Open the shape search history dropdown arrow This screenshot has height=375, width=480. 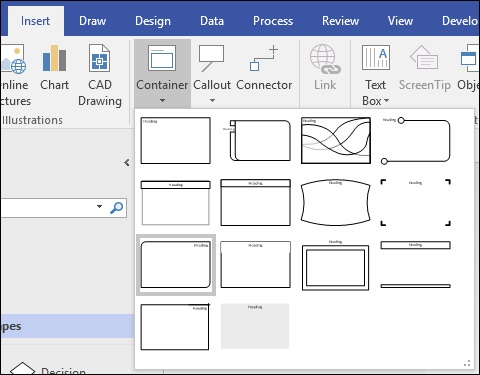(99, 206)
